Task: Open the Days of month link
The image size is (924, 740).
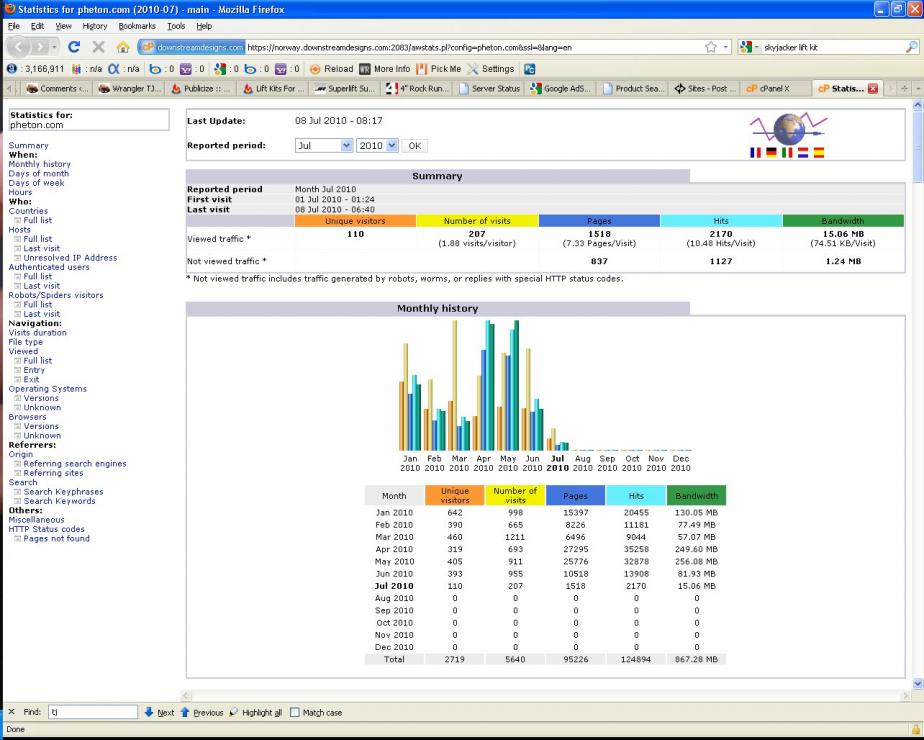Action: (38, 174)
